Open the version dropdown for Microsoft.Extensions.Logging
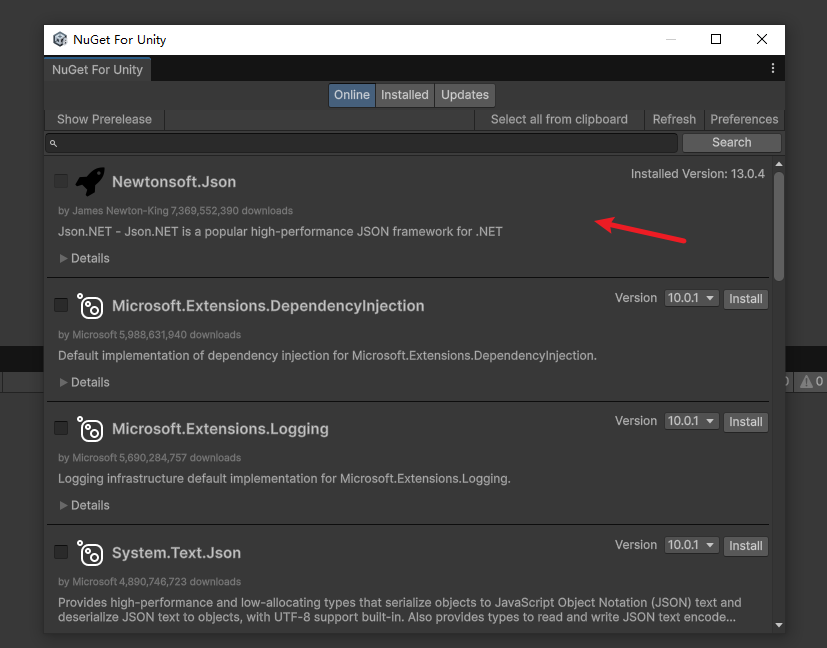Screen dimensions: 827x648 pos(691,421)
